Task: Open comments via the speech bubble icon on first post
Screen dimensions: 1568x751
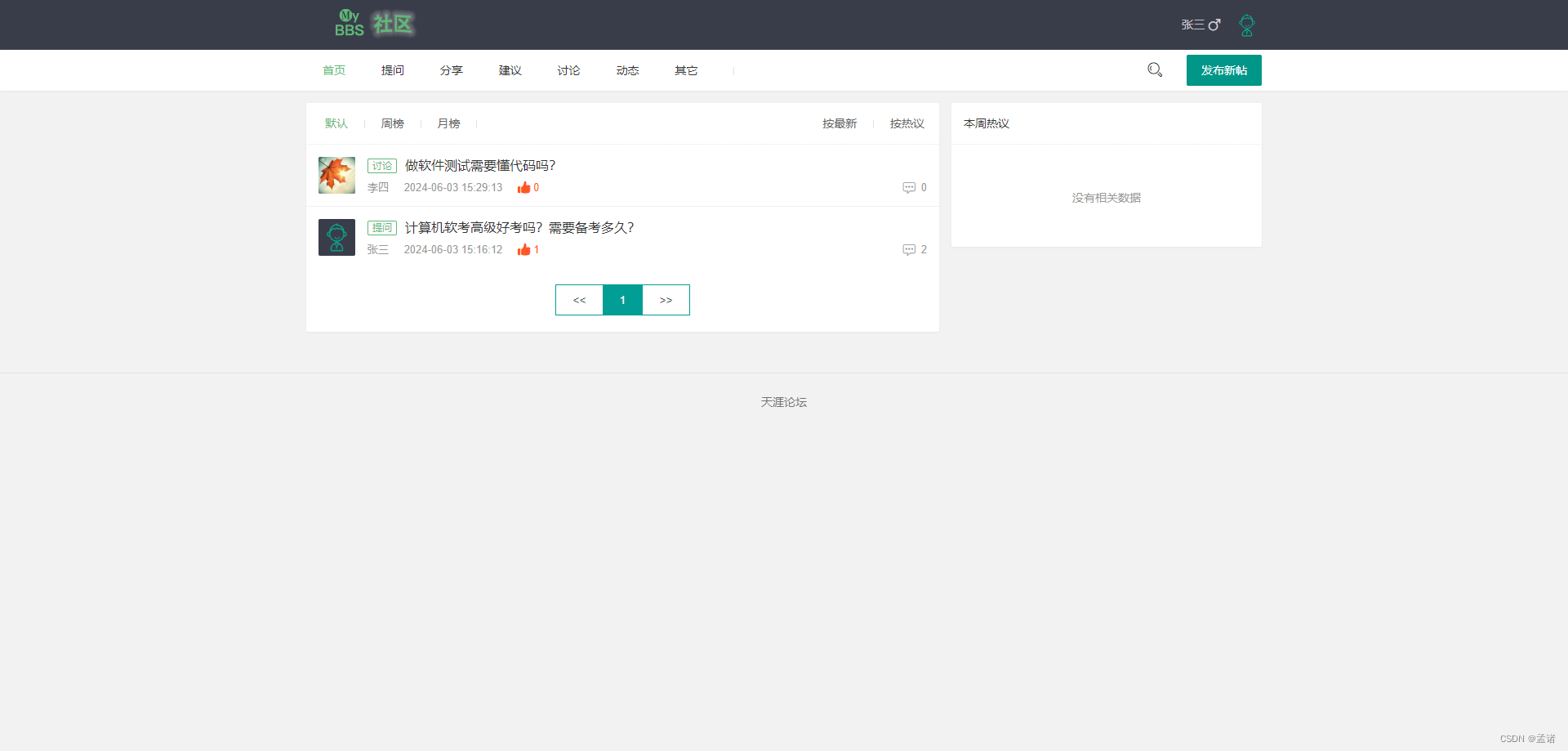Action: pos(909,187)
